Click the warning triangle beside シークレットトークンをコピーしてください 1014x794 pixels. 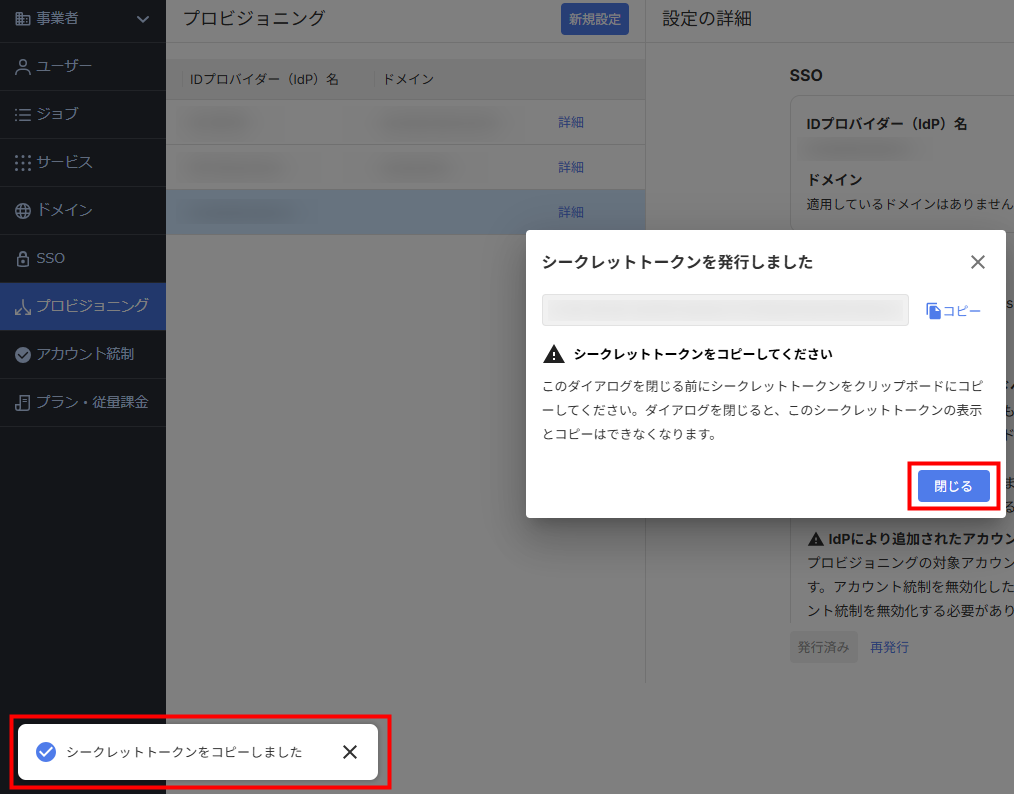[554, 354]
